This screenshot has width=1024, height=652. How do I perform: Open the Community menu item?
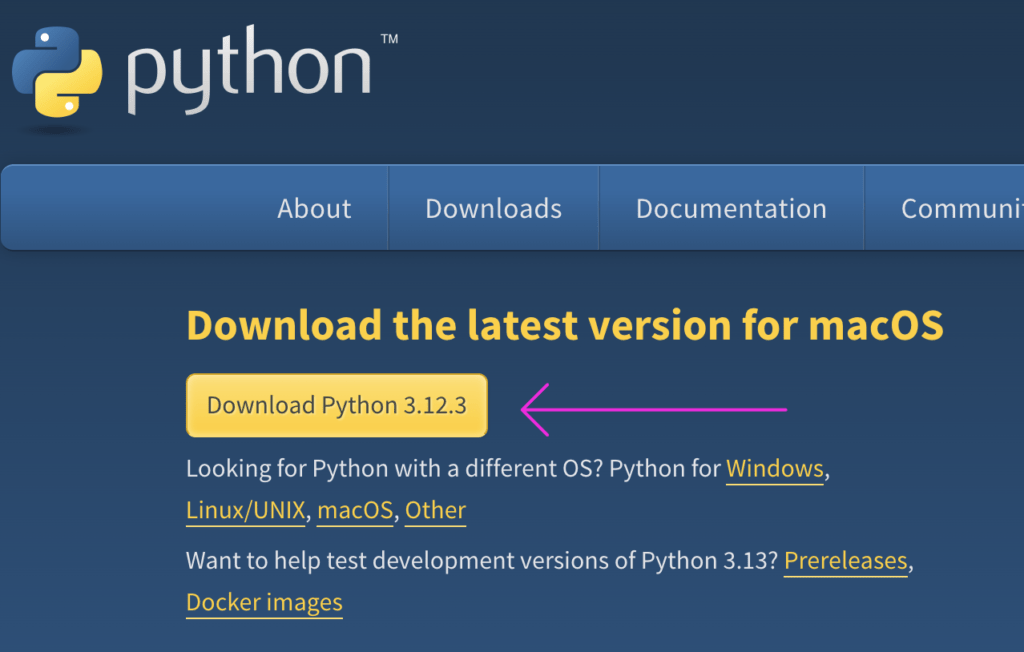point(962,208)
